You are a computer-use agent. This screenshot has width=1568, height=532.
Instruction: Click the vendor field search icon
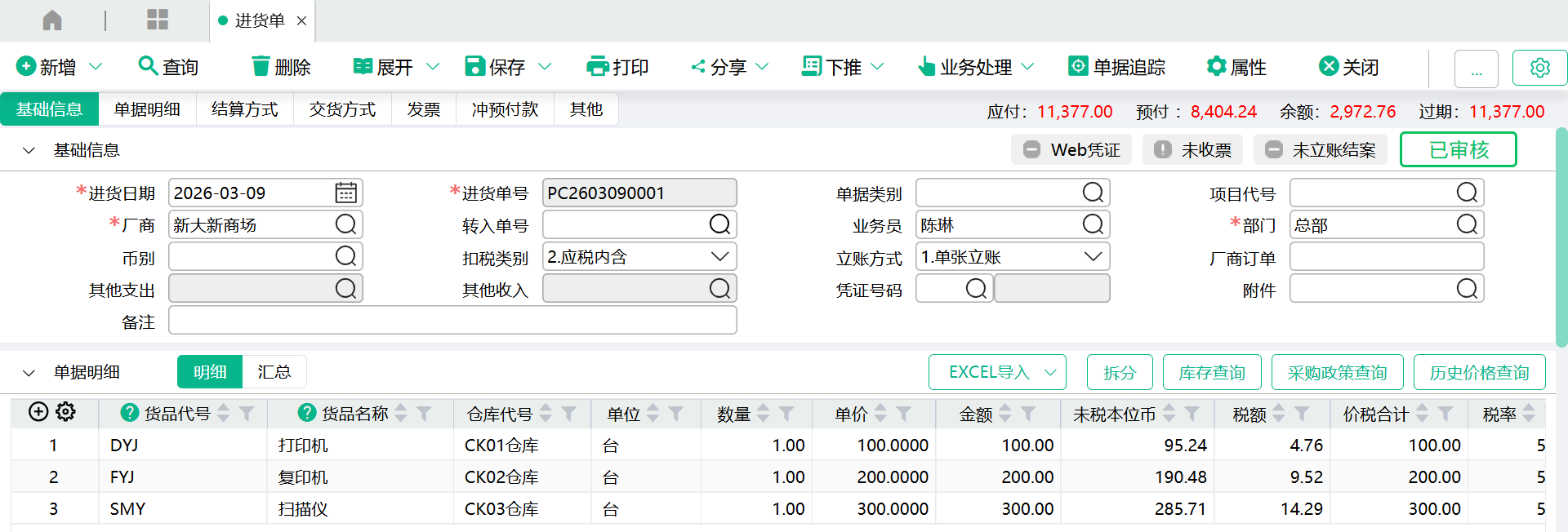coord(345,225)
